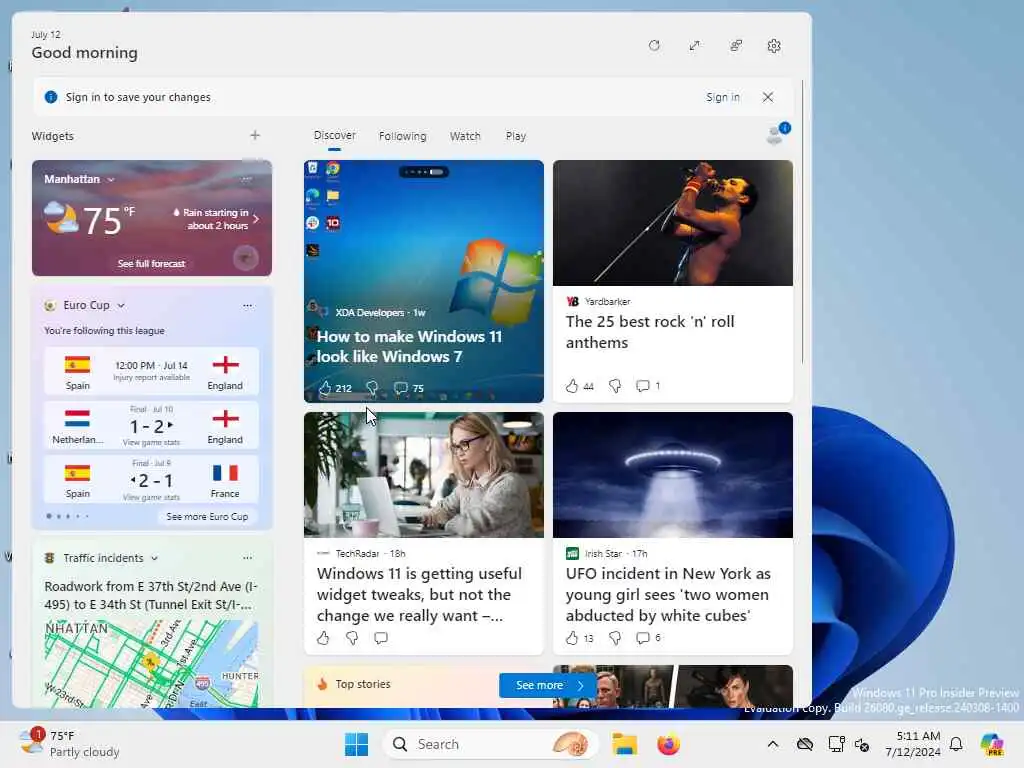Comment on the TechRadar article
The image size is (1024, 768).
pos(381,638)
